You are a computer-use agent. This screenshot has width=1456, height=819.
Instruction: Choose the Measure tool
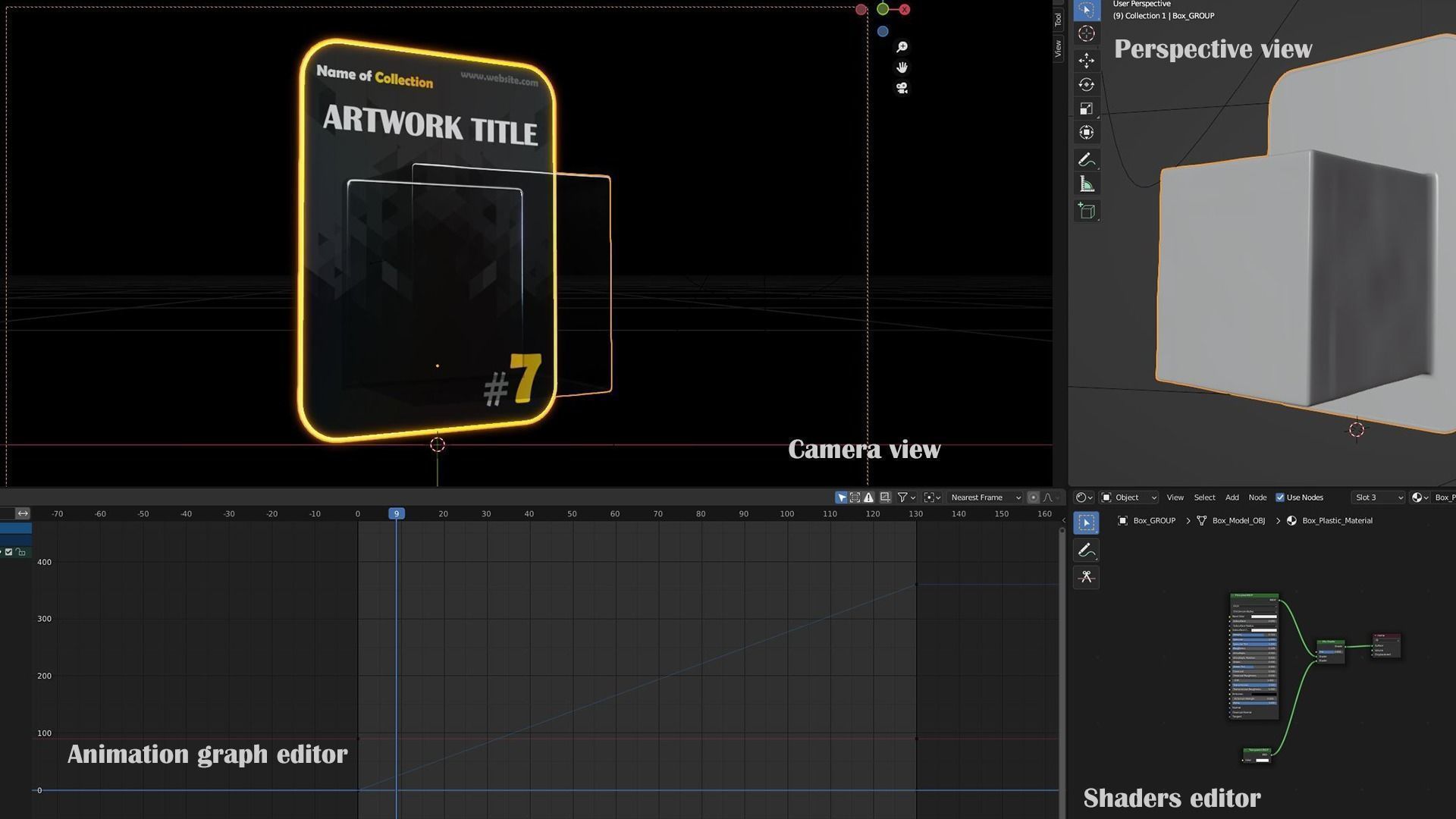(1086, 184)
